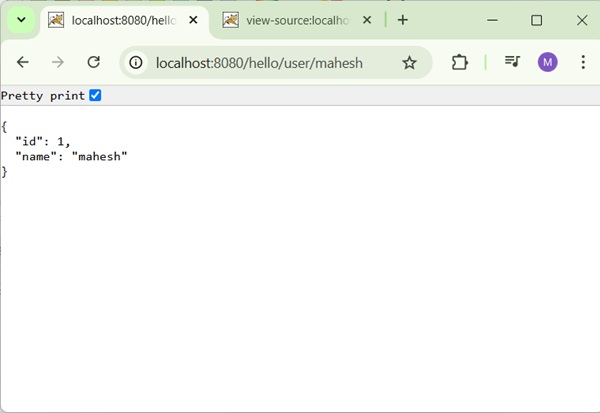Close the localhost:8080/hello tab
Viewport: 600px width, 413px height.
(193, 20)
